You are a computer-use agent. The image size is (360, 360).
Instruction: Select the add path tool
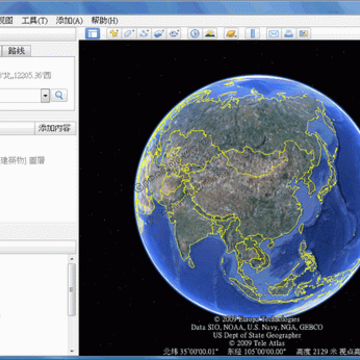point(144,33)
